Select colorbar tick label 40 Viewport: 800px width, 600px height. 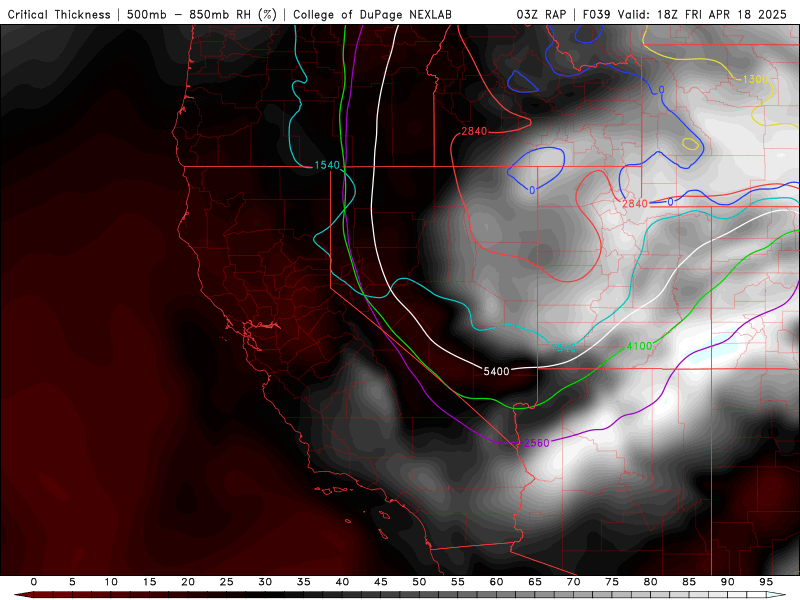click(x=342, y=582)
